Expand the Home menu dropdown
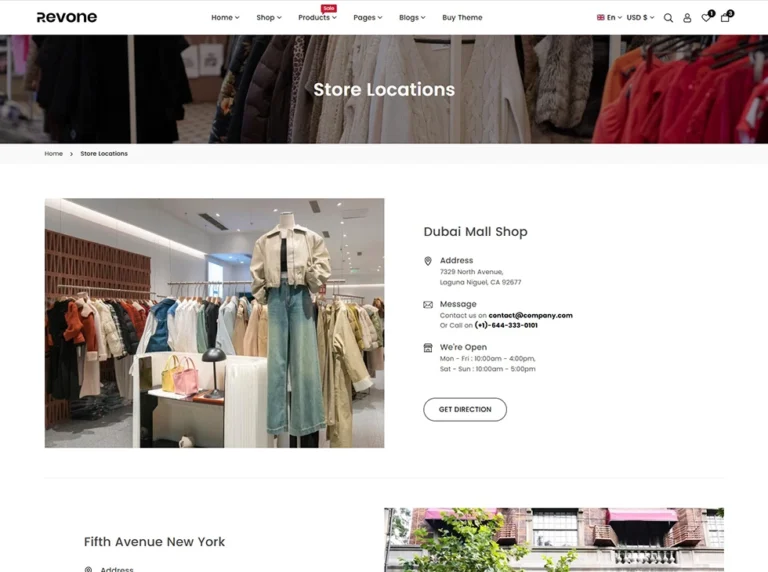 click(225, 18)
